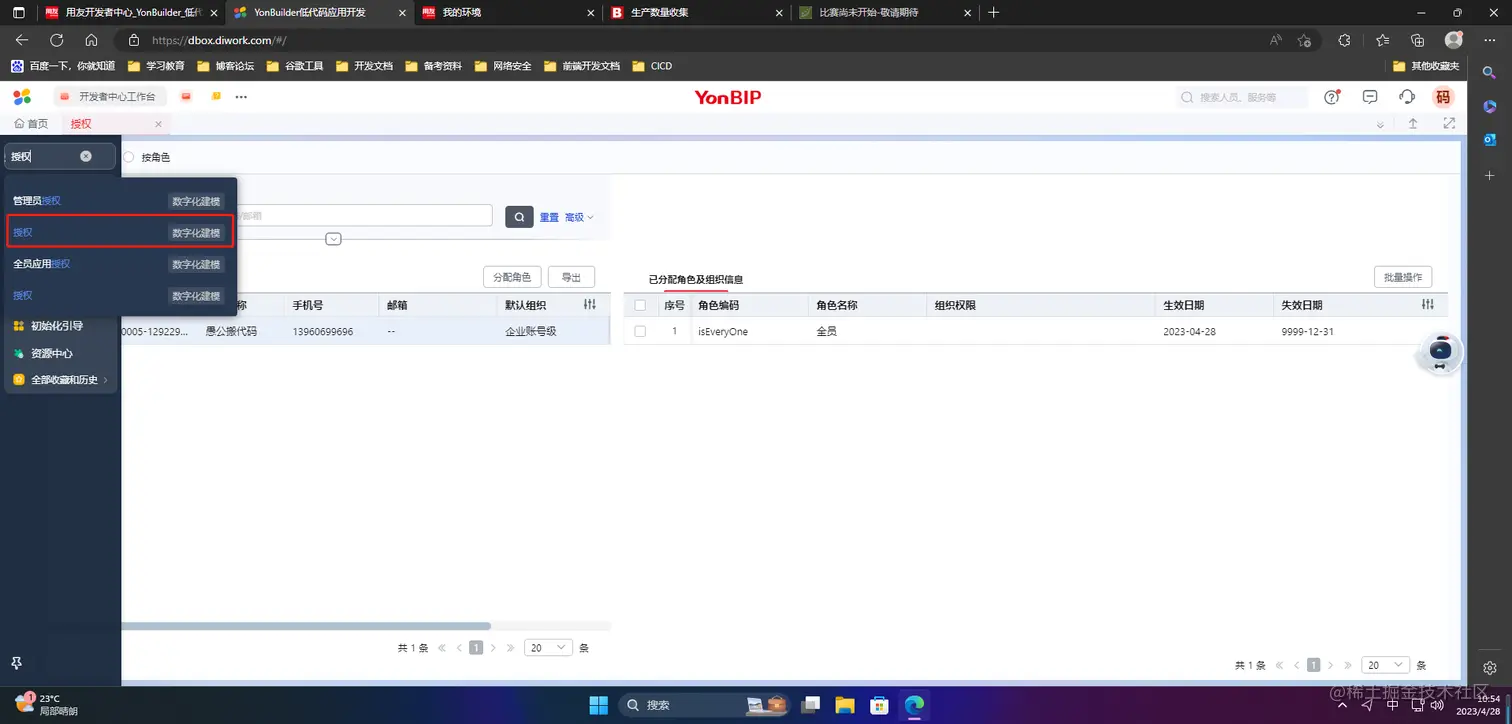This screenshot has width=1512, height=724.
Task: Click the fullscreen expand icon near the tab bar
Action: coord(1448,123)
